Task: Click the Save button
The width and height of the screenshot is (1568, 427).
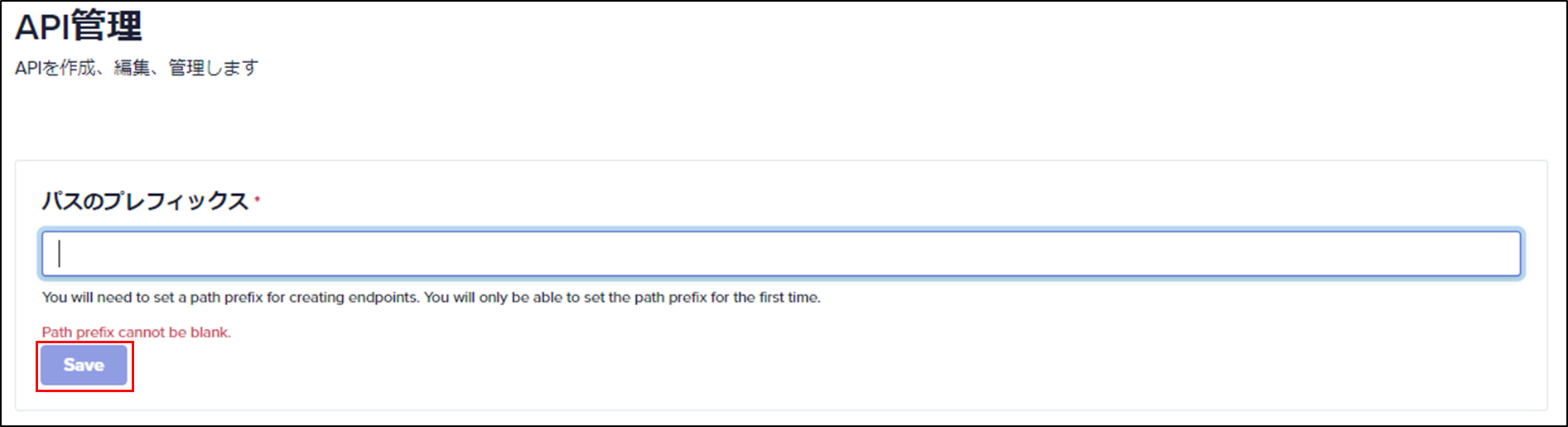Action: (x=84, y=365)
